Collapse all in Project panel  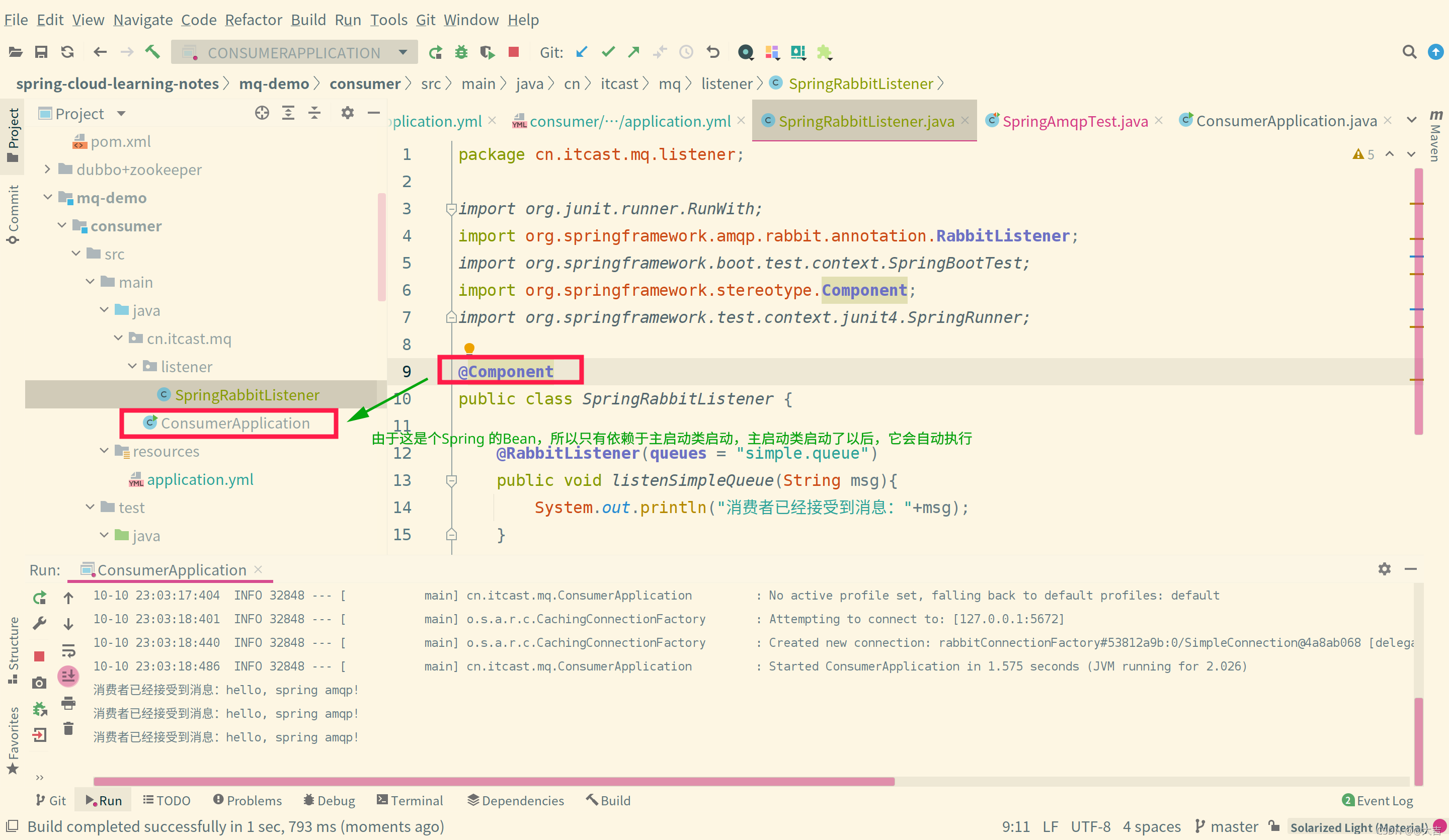coord(314,113)
